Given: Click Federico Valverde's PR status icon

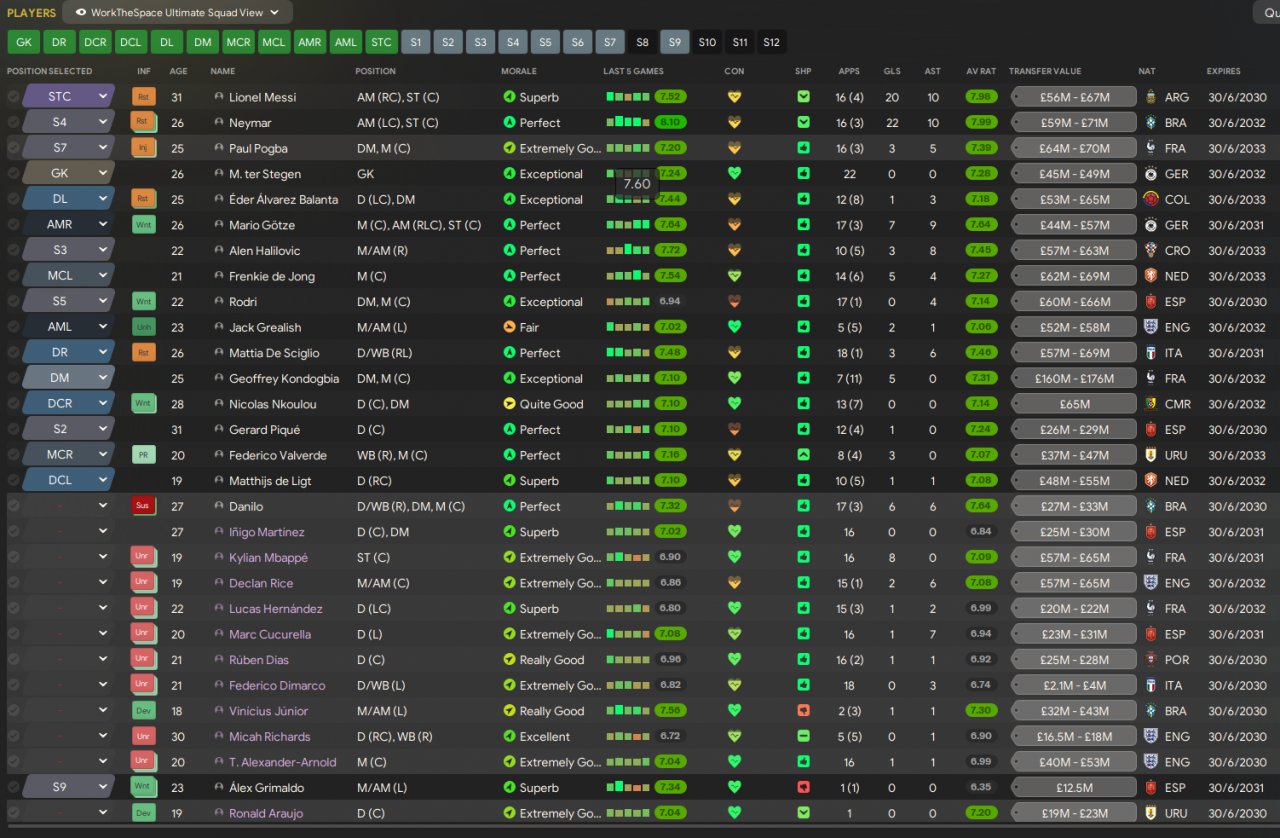Looking at the screenshot, I should click(x=144, y=455).
